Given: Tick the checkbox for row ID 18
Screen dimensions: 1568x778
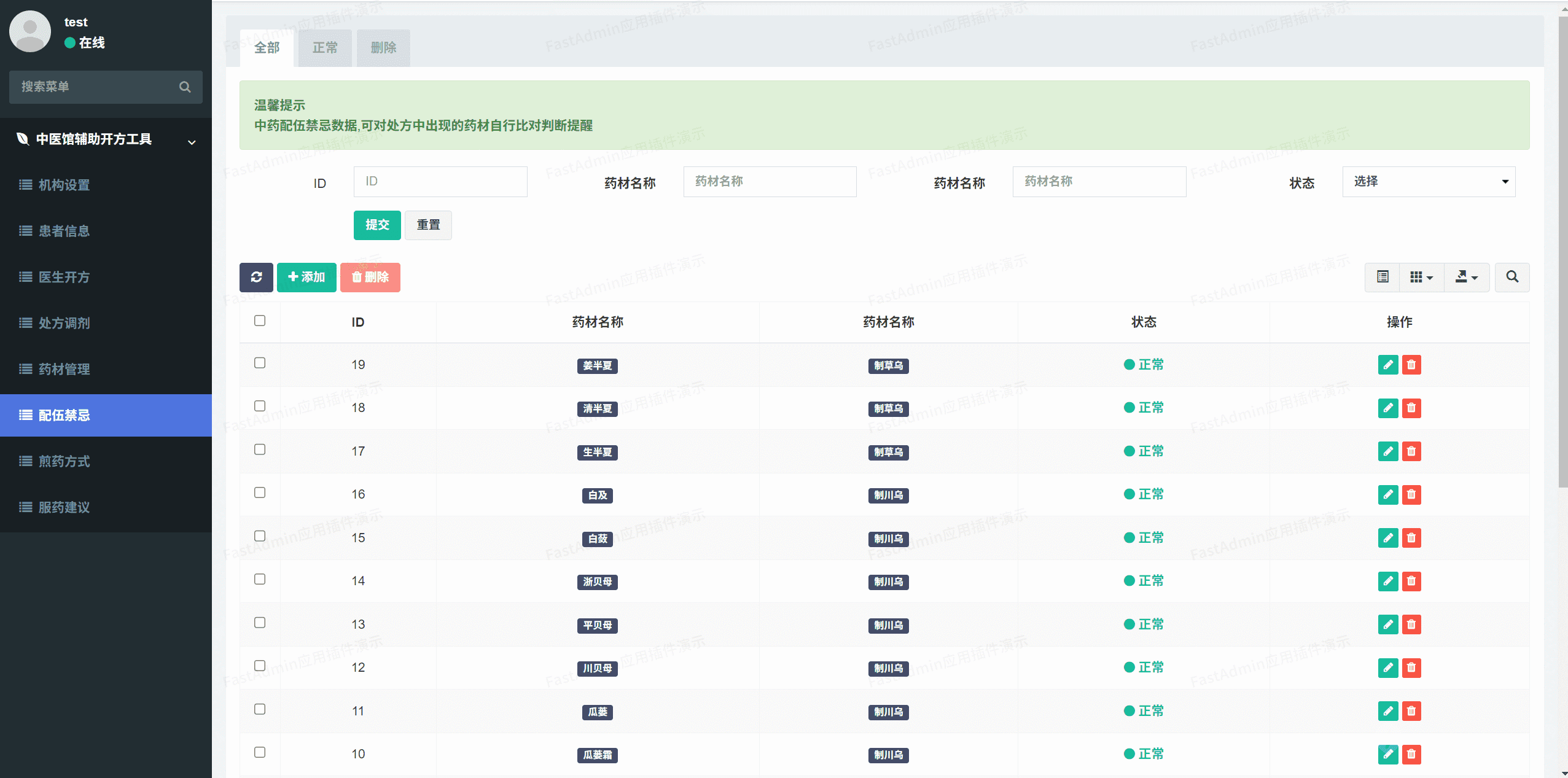Looking at the screenshot, I should (260, 406).
